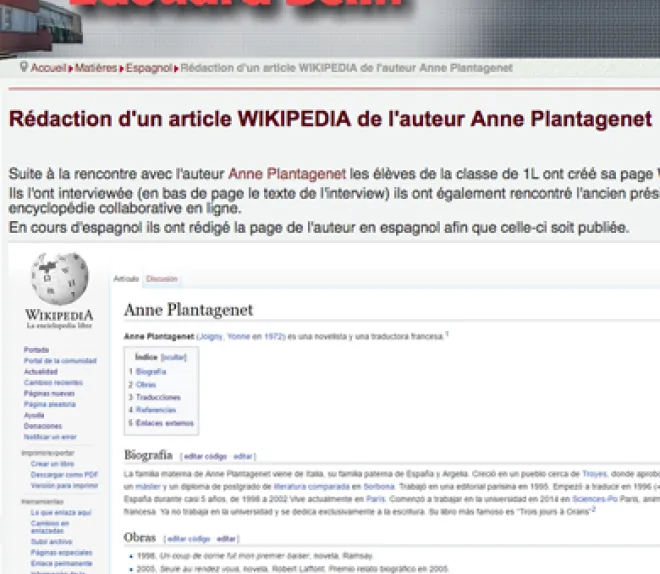Open Espagnol in the breadcrumb

point(149,68)
